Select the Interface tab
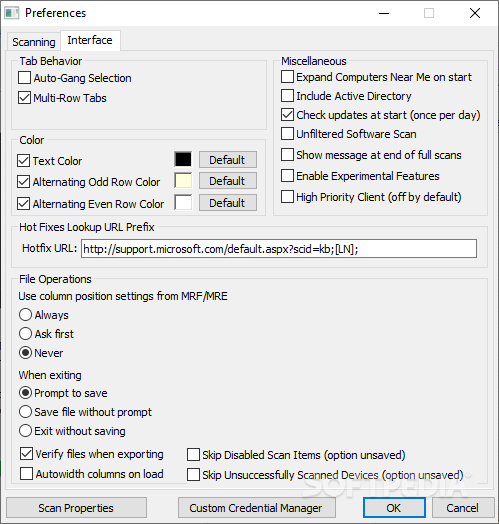Image resolution: width=499 pixels, height=524 pixels. tap(90, 40)
